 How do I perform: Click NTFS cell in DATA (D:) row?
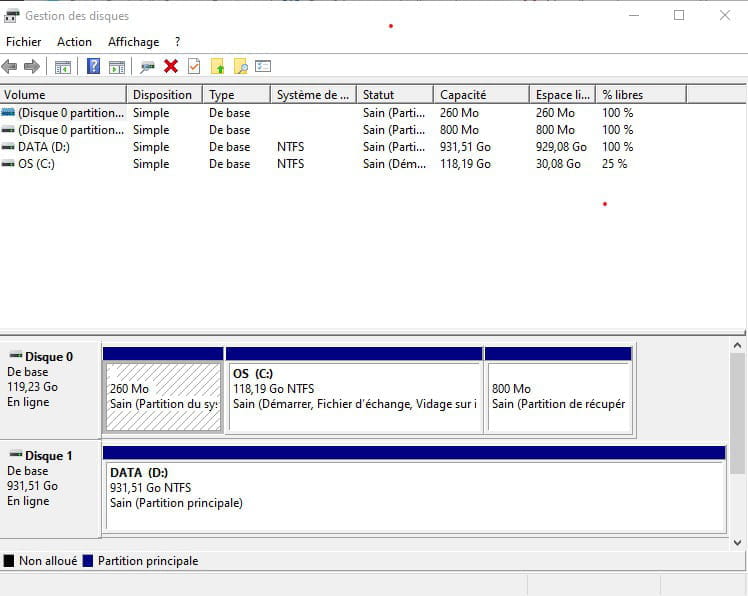pyautogui.click(x=291, y=147)
